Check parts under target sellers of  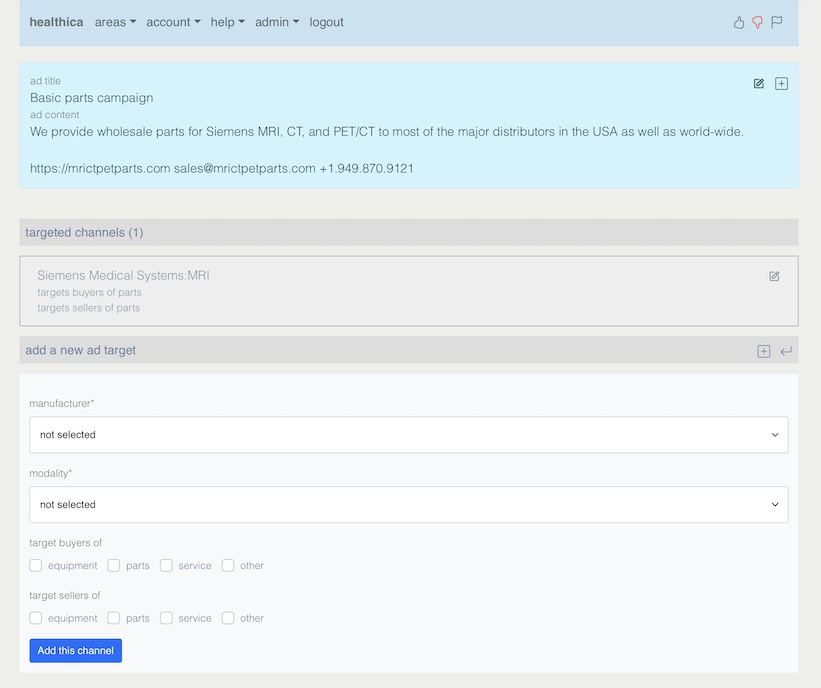114,618
